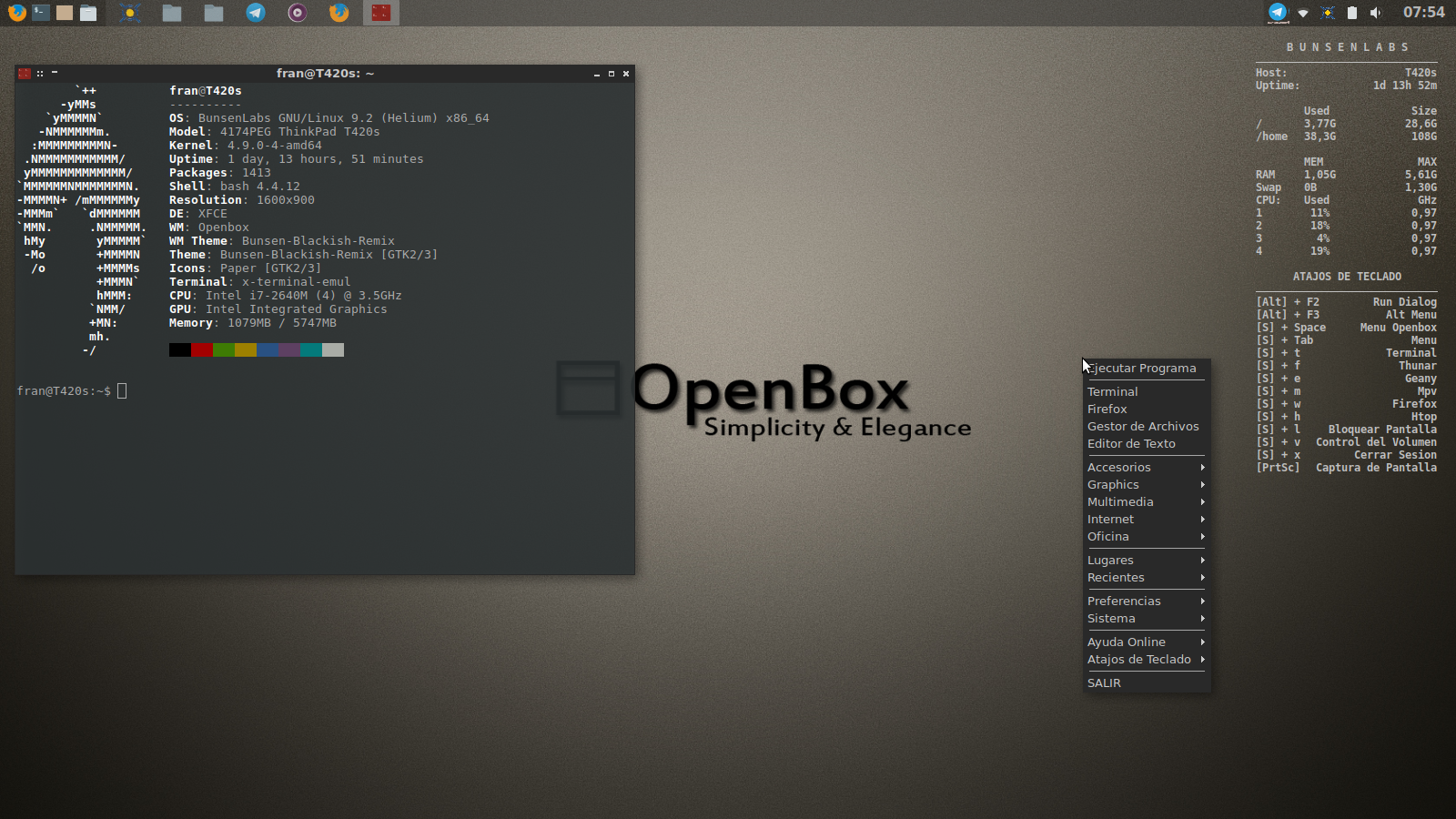1456x819 pixels.
Task: Click SALIR to exit the session
Action: [x=1103, y=682]
